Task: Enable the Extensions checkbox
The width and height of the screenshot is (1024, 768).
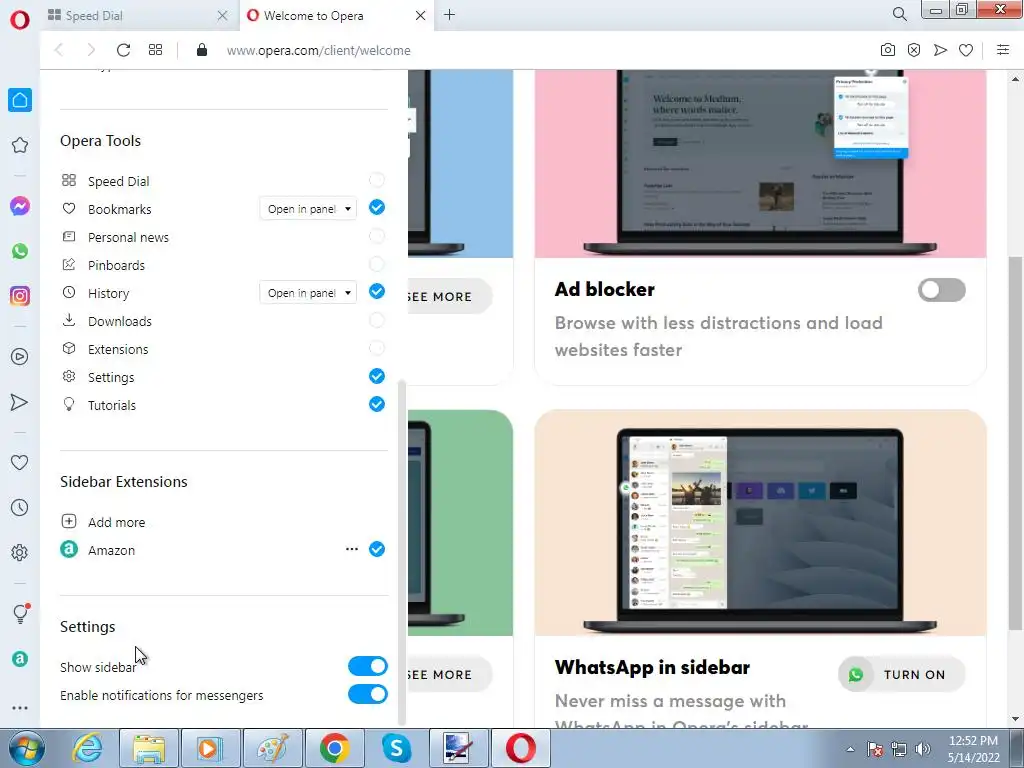Action: tap(377, 348)
